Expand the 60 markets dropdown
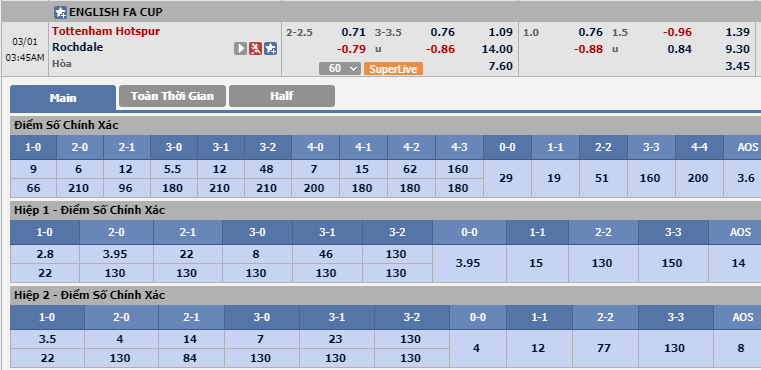 (x=340, y=68)
